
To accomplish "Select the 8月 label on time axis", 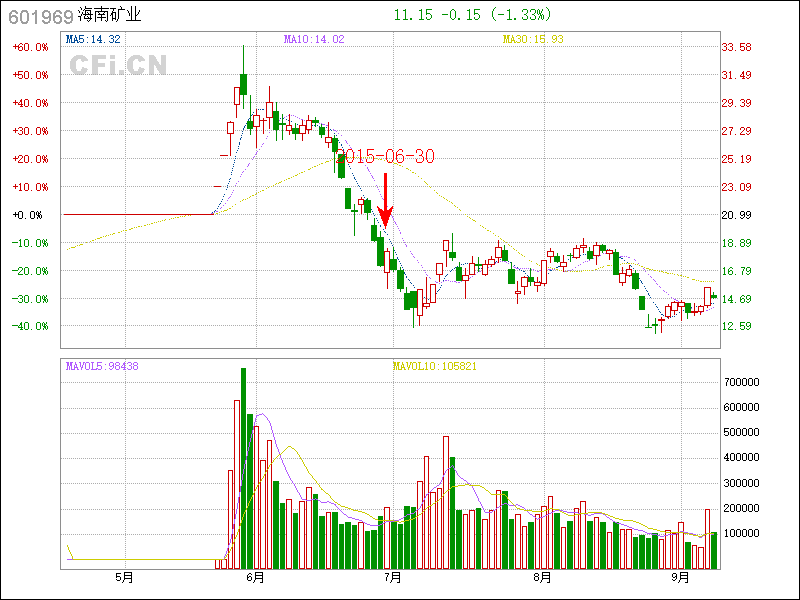I will pos(542,577).
